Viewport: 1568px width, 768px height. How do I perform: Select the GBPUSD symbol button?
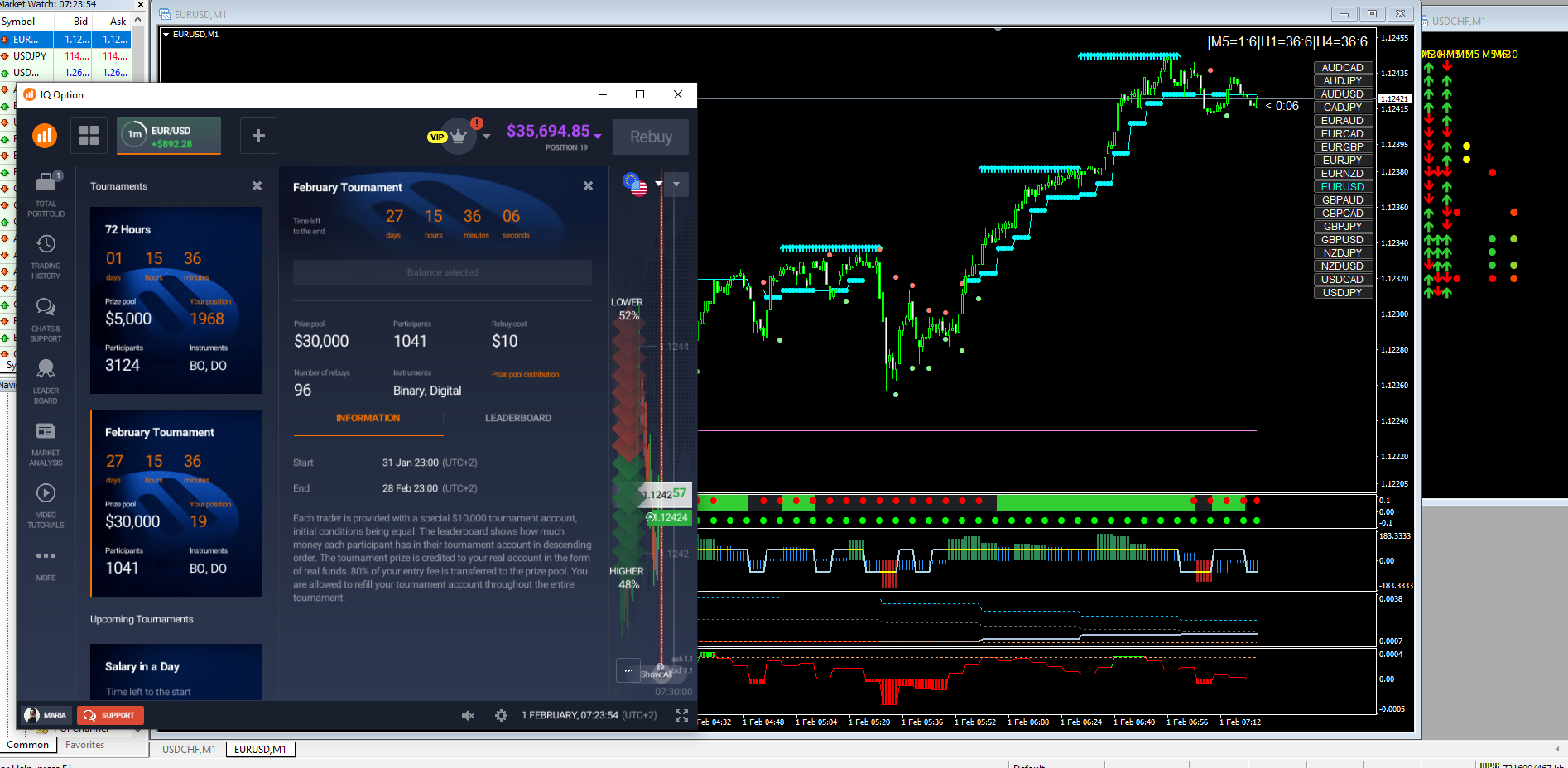click(1342, 240)
